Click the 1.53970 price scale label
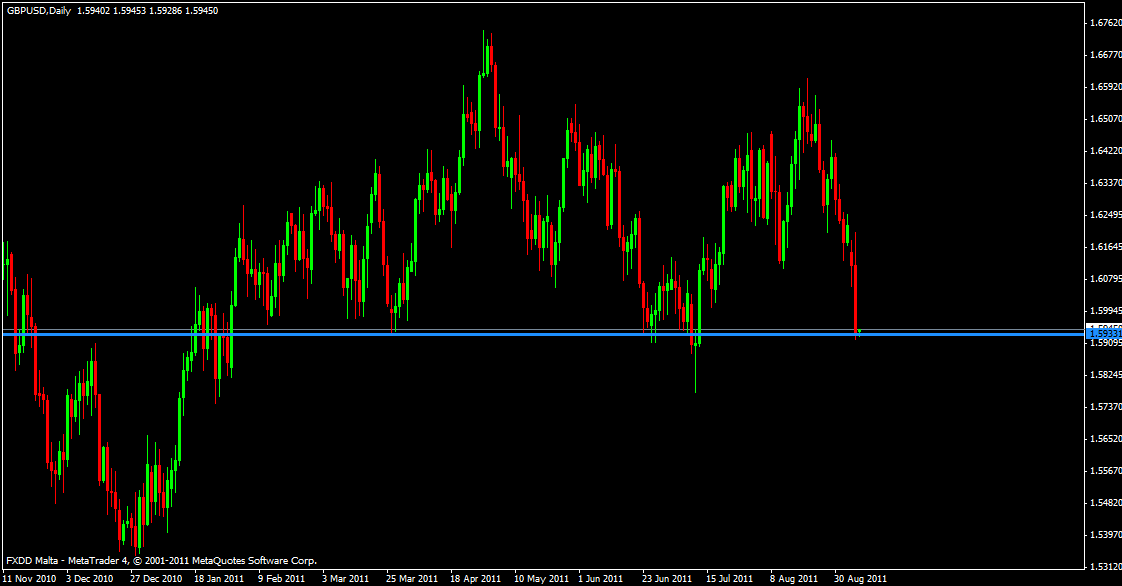 1105,535
